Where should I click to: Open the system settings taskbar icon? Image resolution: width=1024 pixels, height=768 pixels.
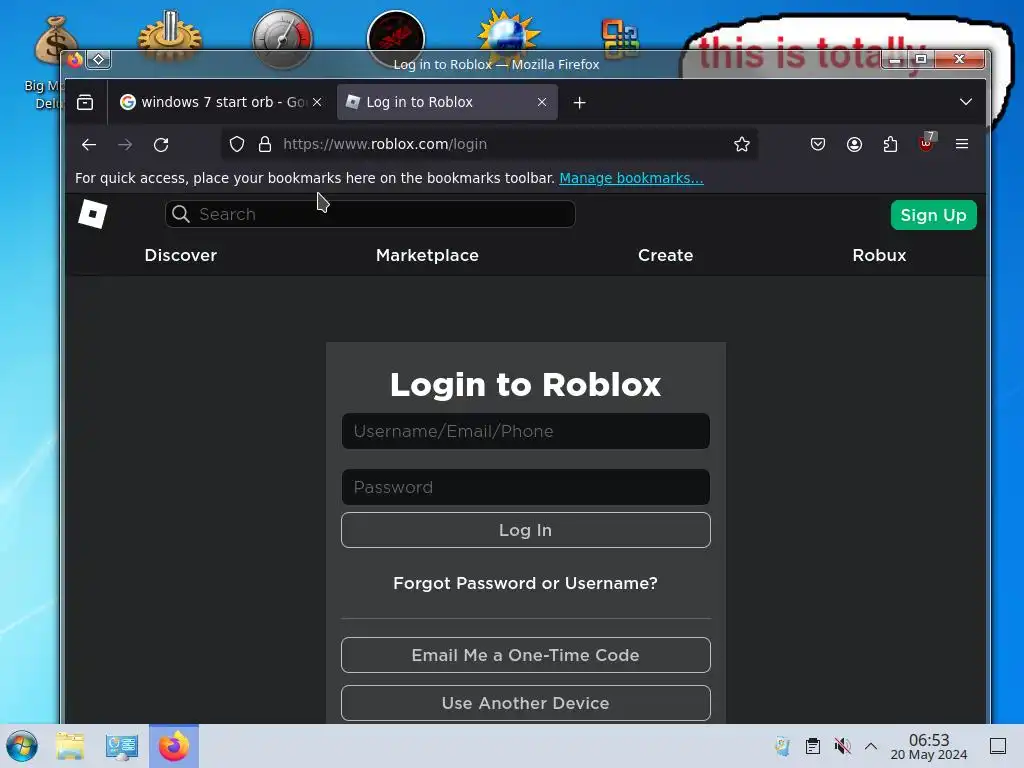pyautogui.click(x=122, y=746)
